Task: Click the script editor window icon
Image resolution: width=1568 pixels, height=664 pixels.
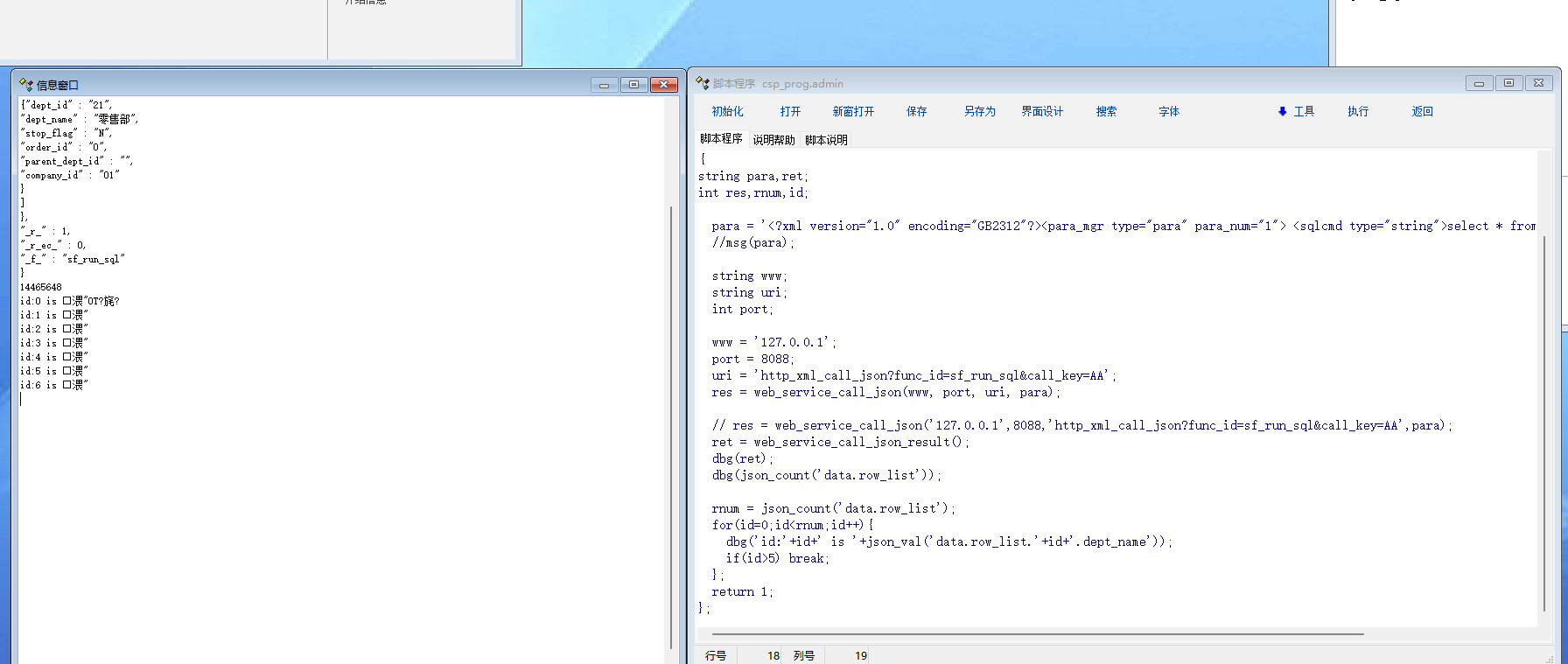Action: click(703, 83)
